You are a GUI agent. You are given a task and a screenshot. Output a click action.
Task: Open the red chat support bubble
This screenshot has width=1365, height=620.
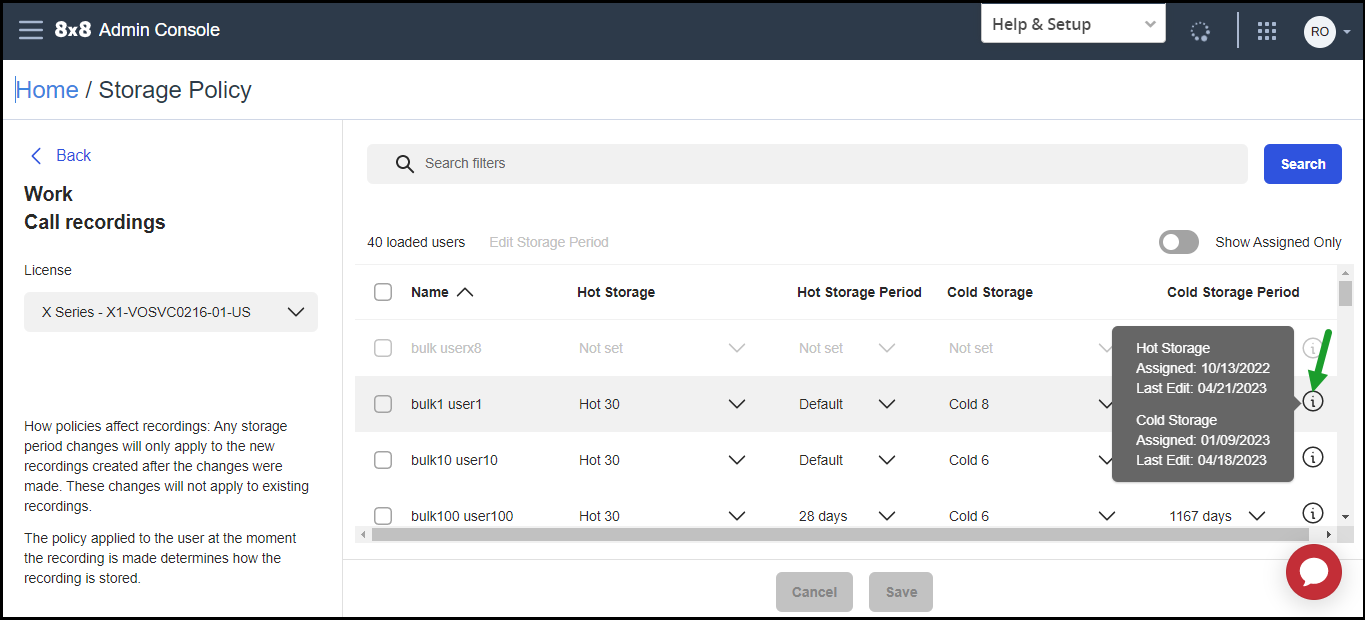1314,572
